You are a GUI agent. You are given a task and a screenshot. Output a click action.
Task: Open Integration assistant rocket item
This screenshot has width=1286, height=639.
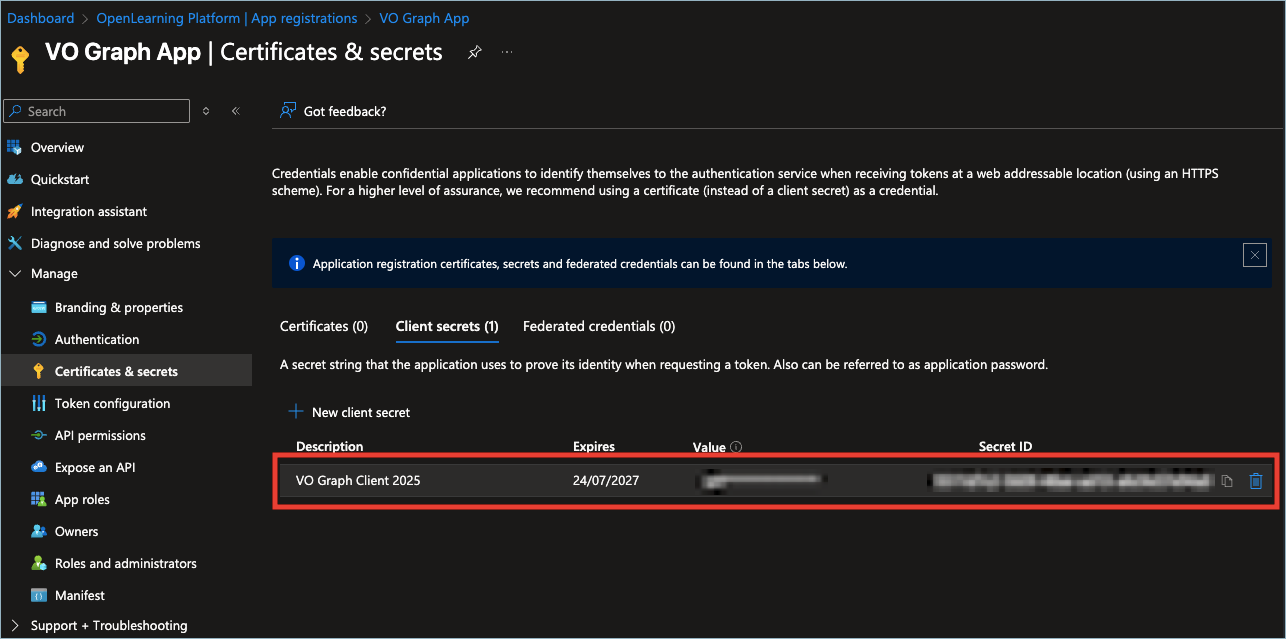click(88, 211)
